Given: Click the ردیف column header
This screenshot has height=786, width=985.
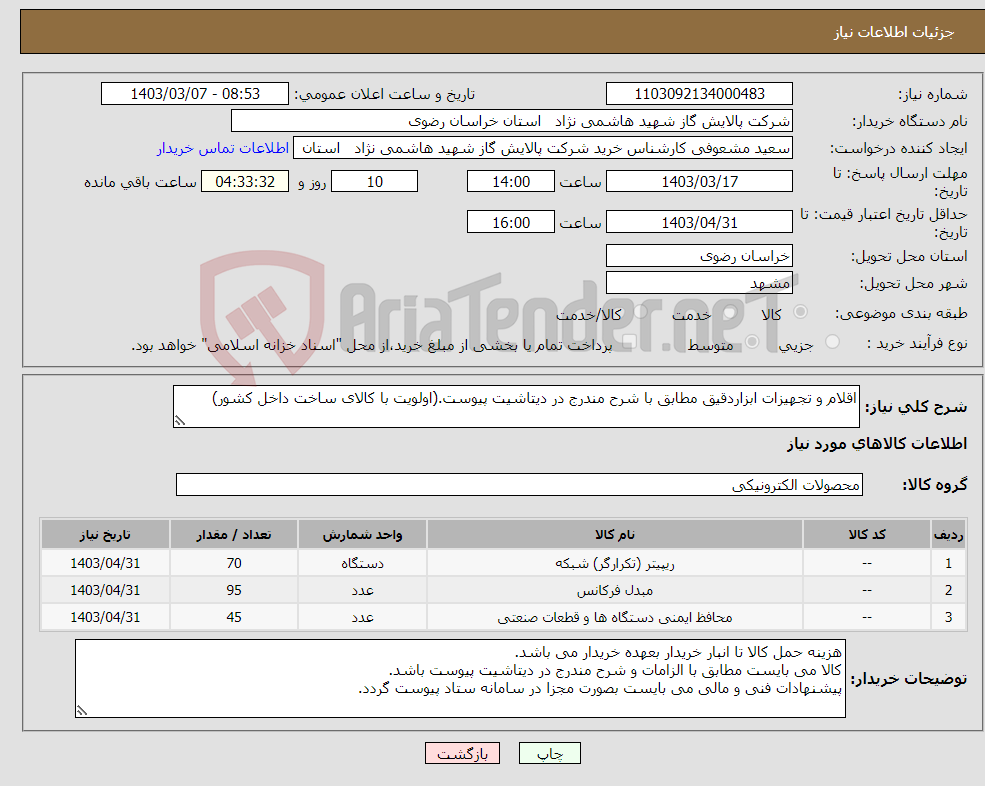Looking at the screenshot, I should point(949,534).
